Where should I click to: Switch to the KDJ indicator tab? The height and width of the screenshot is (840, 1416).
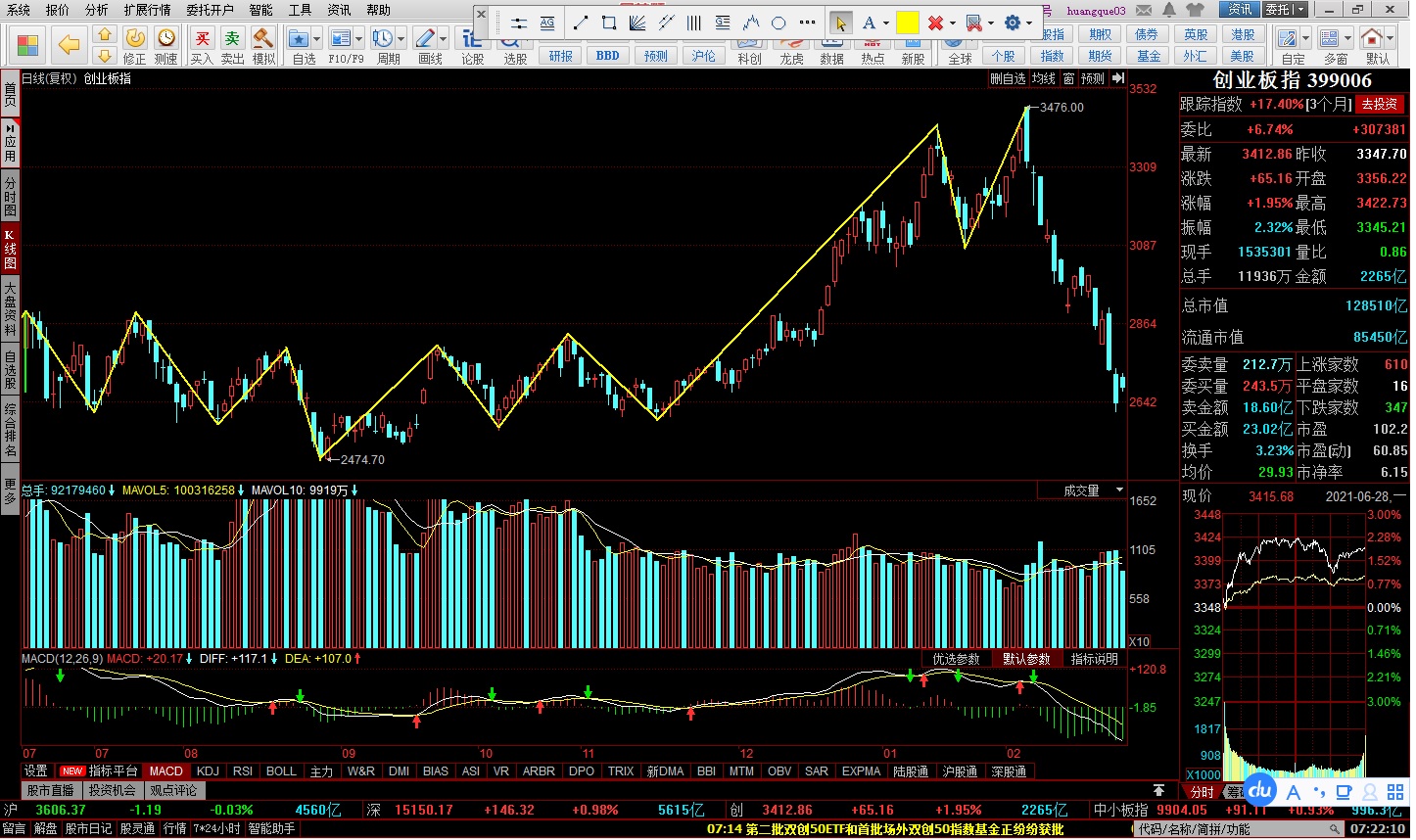pos(208,771)
